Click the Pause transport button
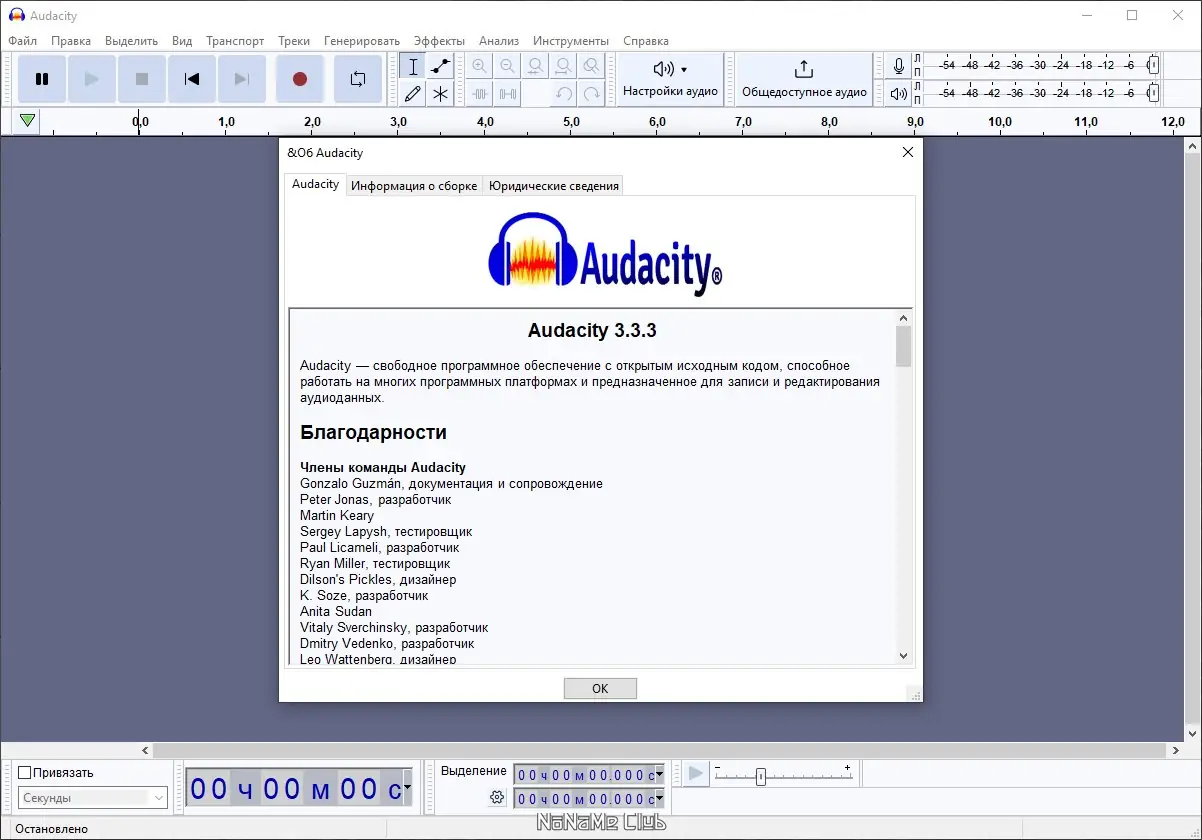 point(42,79)
